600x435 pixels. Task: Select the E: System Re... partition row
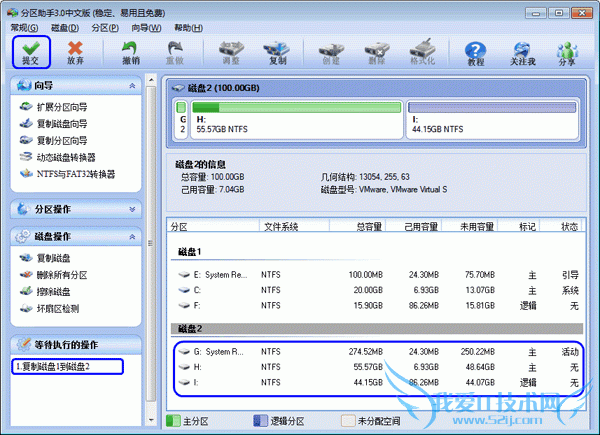(x=378, y=275)
